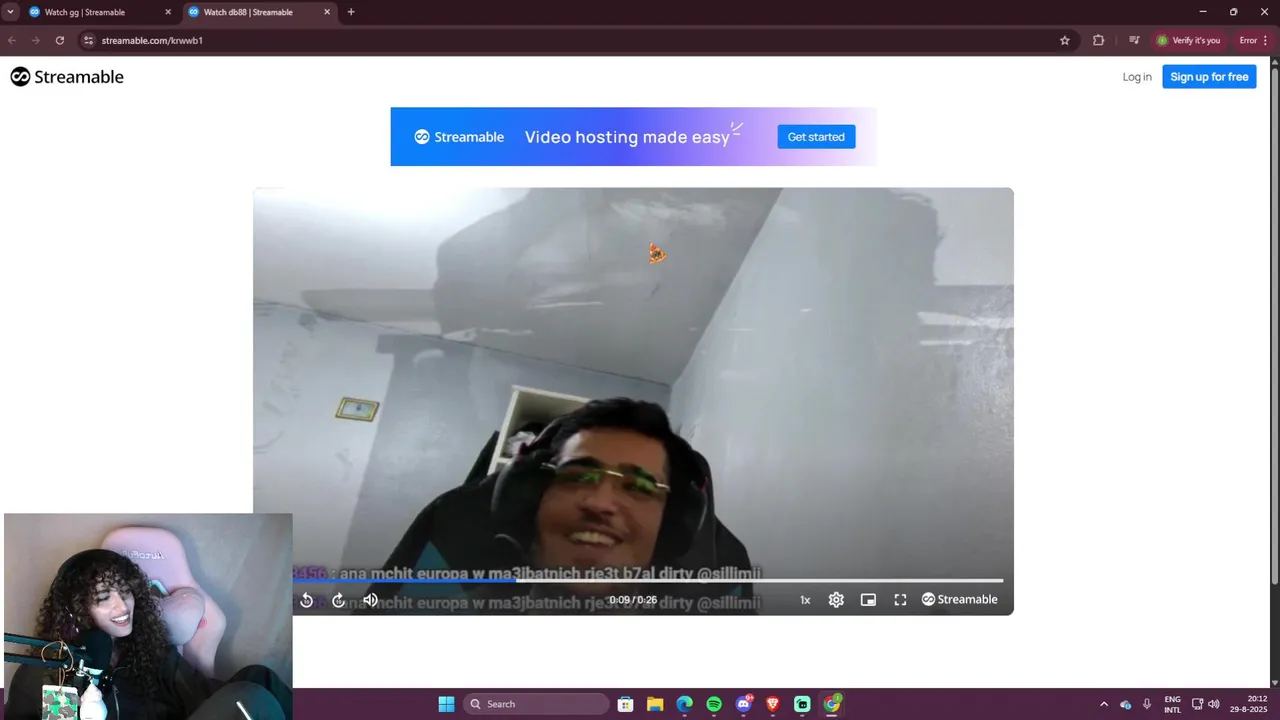The image size is (1280, 720).
Task: Open network quick settings icon
Action: (x=1197, y=704)
